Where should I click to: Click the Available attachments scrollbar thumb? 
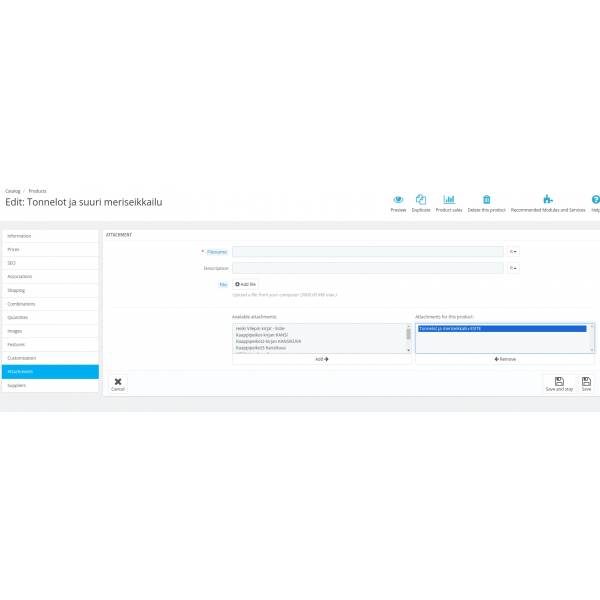[x=408, y=334]
